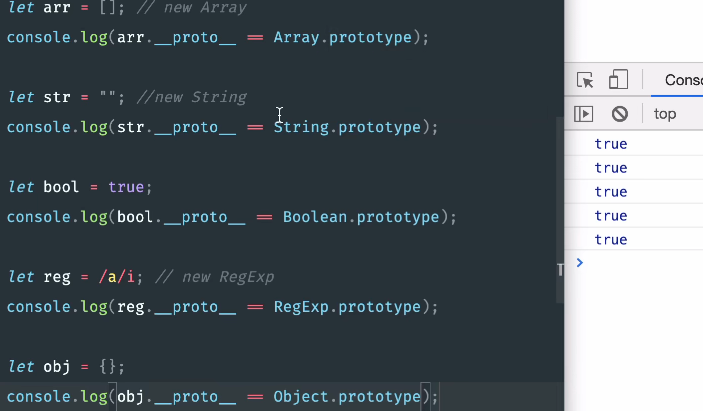Select the third true console output
Screen dimensions: 703x411
(x=611, y=192)
